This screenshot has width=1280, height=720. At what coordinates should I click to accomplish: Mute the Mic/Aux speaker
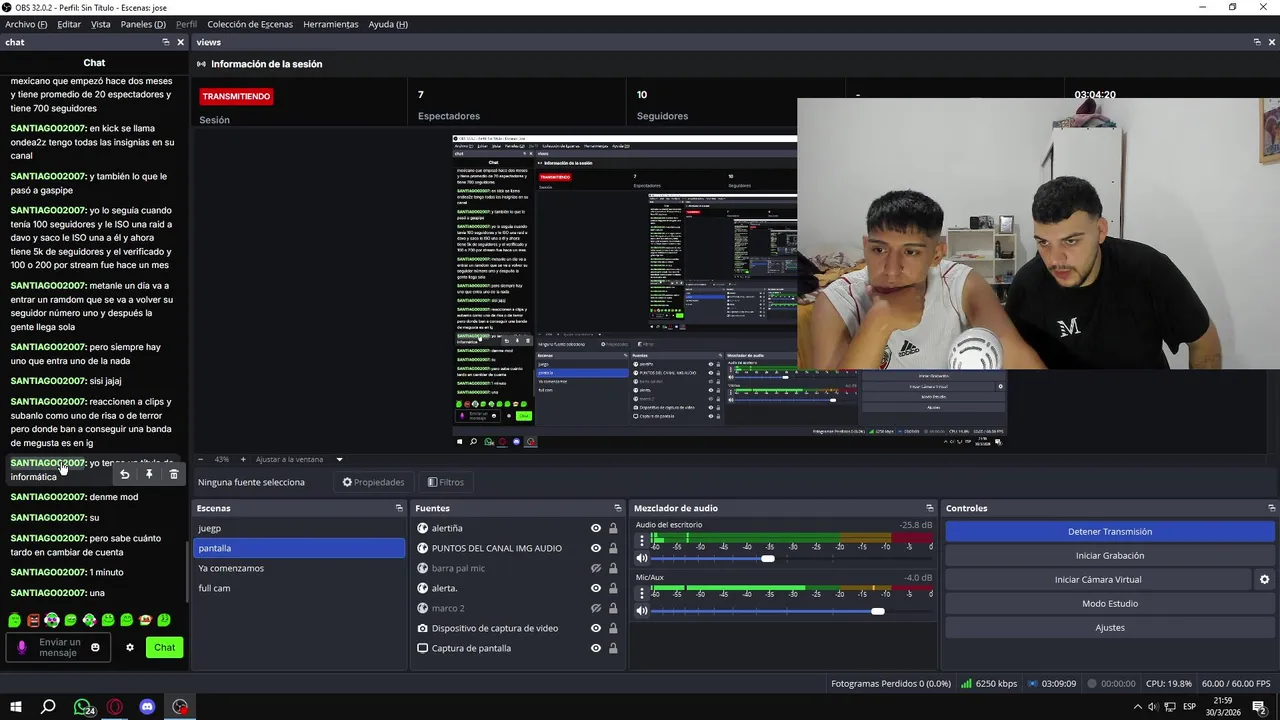pos(642,611)
